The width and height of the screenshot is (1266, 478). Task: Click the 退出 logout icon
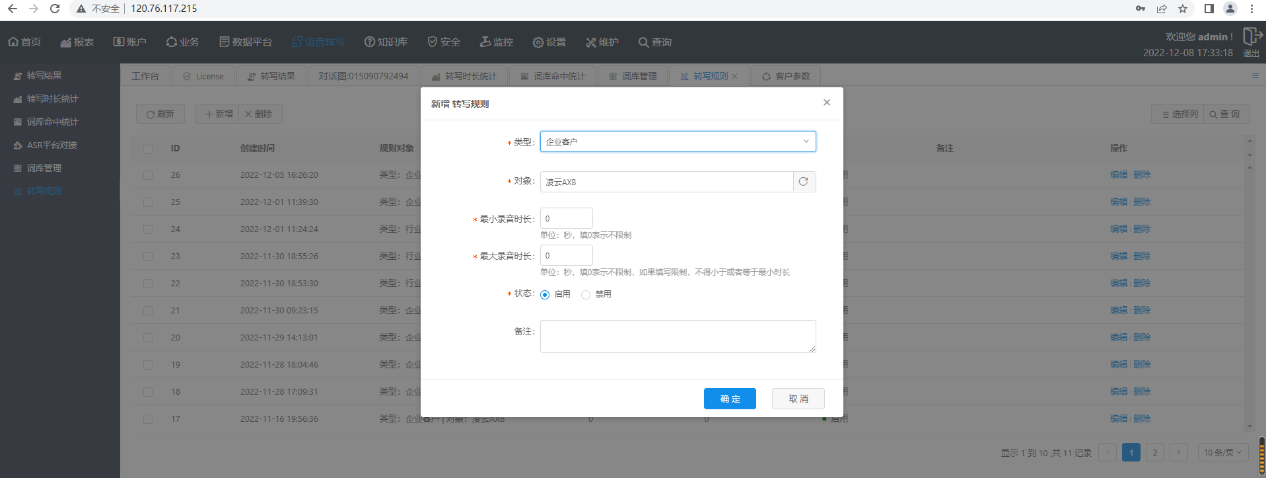1251,40
